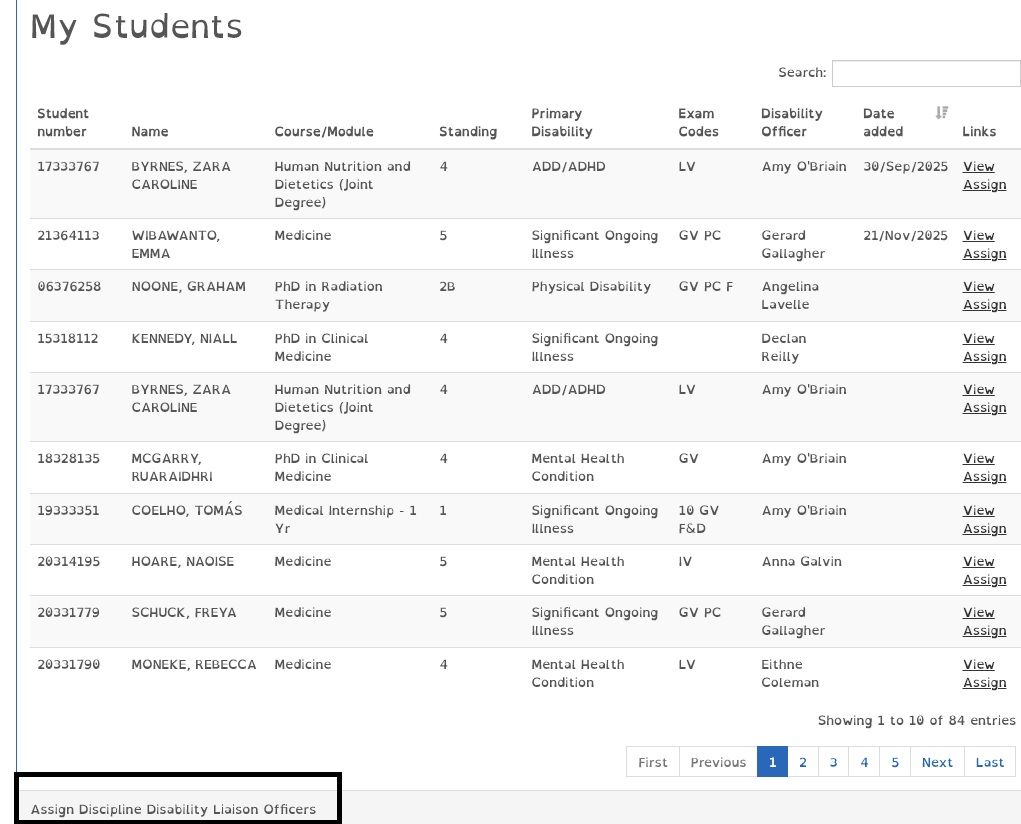Return to the First page
This screenshot has height=824, width=1021.
pos(652,761)
